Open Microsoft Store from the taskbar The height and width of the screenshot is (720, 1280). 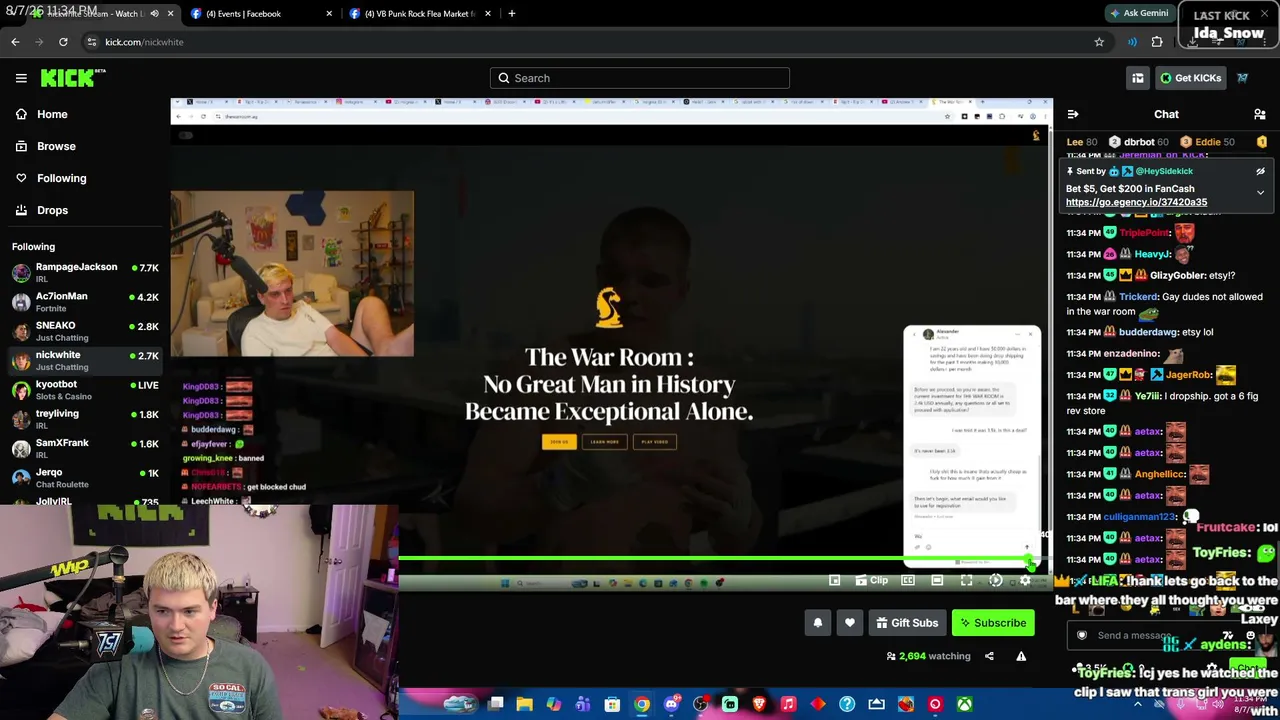pos(612,705)
